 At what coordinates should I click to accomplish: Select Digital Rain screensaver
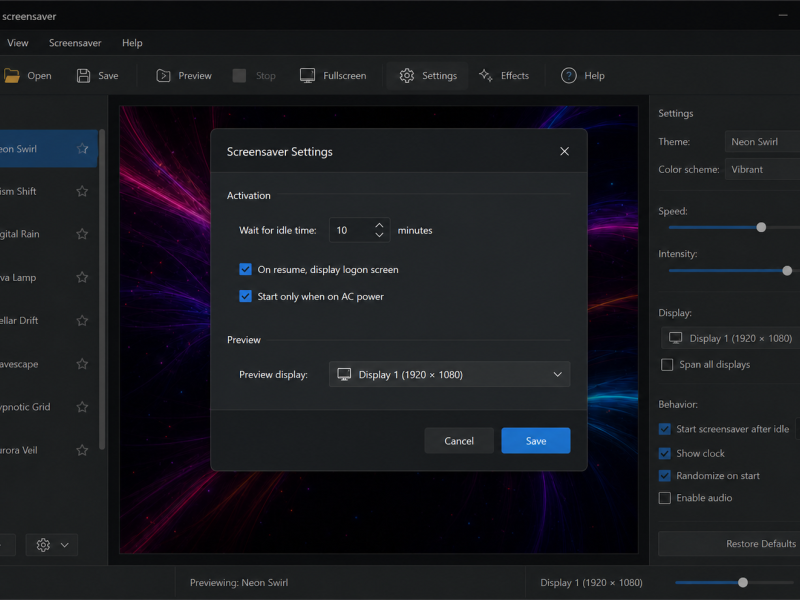(x=48, y=234)
